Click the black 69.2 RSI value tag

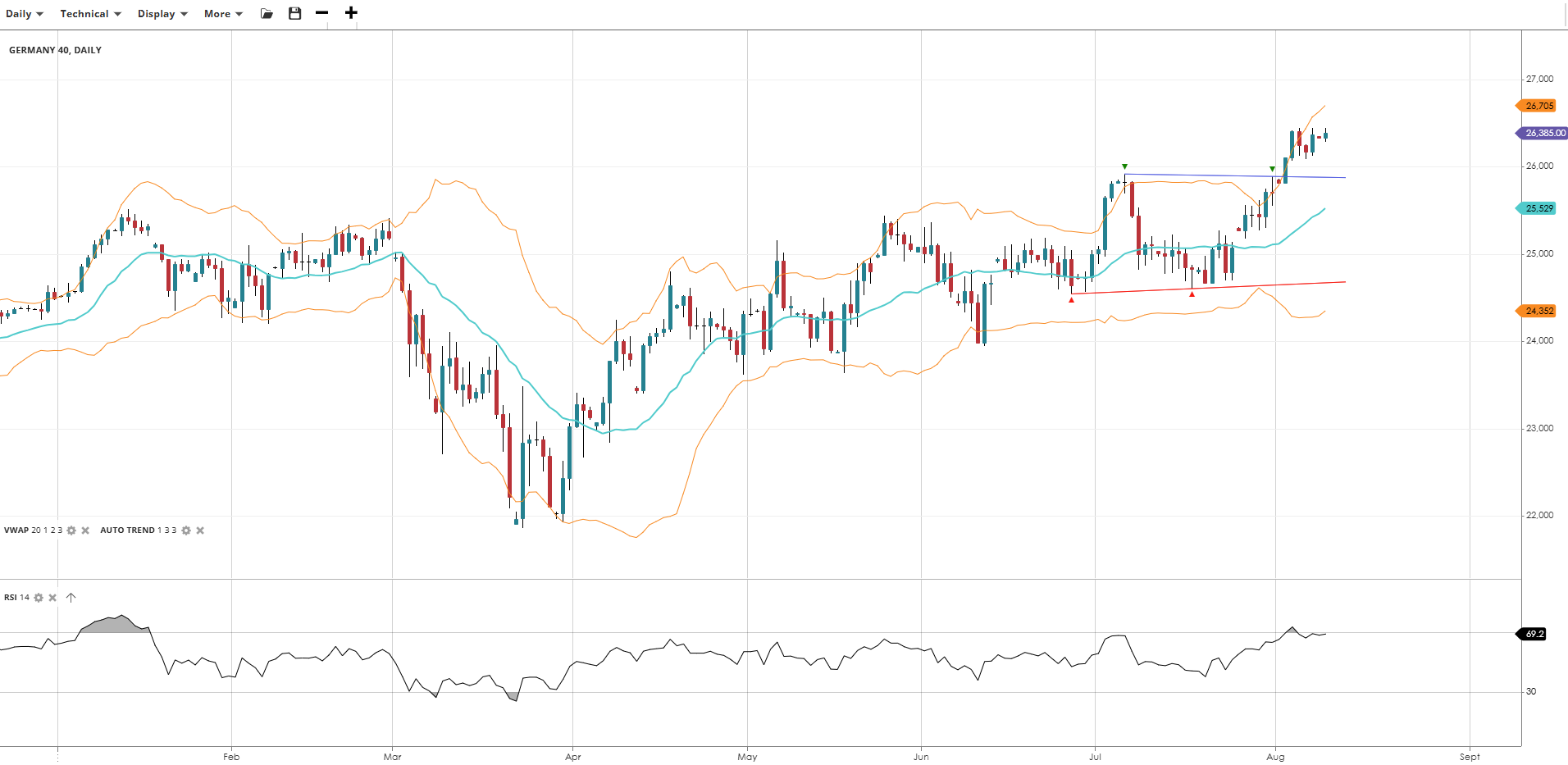(1531, 634)
